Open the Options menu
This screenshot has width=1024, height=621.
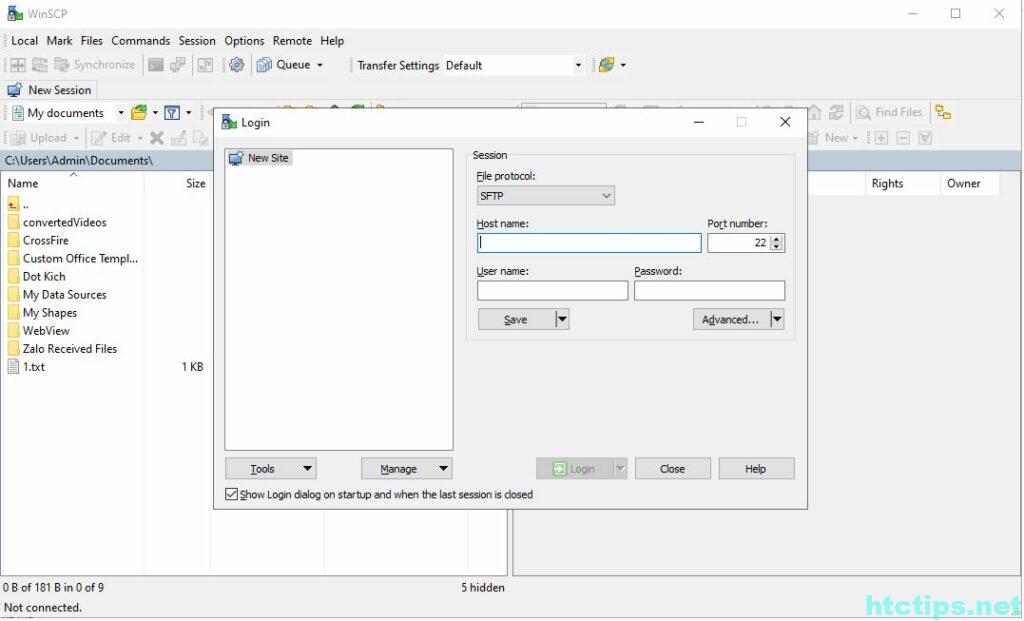(x=244, y=40)
